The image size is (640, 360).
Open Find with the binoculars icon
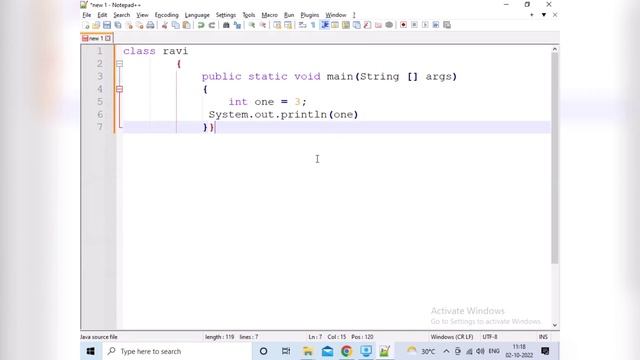pos(226,25)
